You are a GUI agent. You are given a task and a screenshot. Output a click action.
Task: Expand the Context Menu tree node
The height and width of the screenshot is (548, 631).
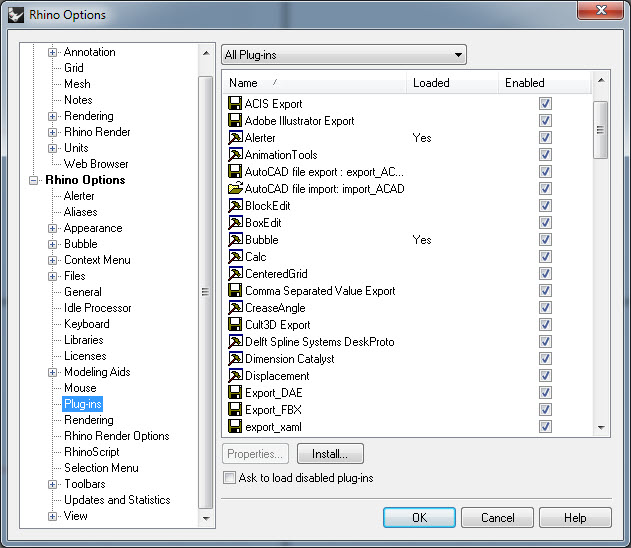52,260
